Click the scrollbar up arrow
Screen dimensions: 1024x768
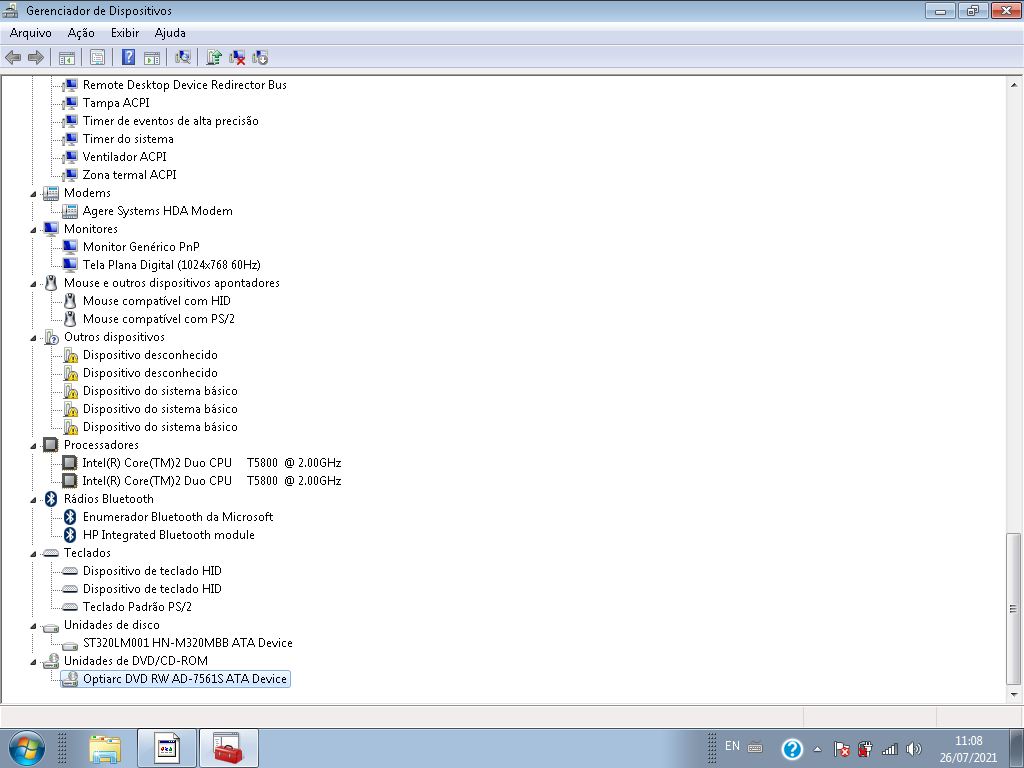coord(1014,85)
